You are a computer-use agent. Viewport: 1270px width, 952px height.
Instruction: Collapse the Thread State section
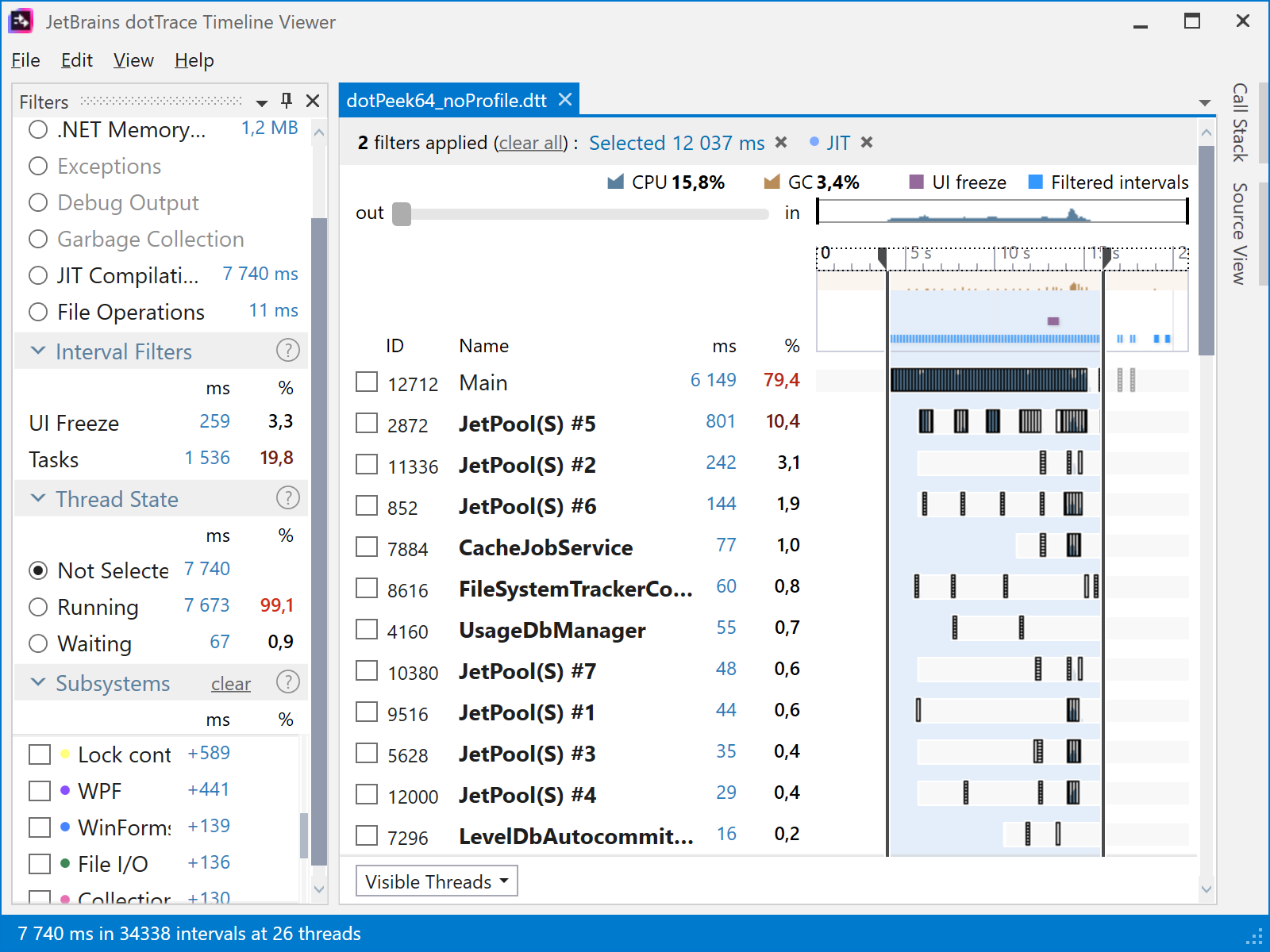tap(37, 498)
